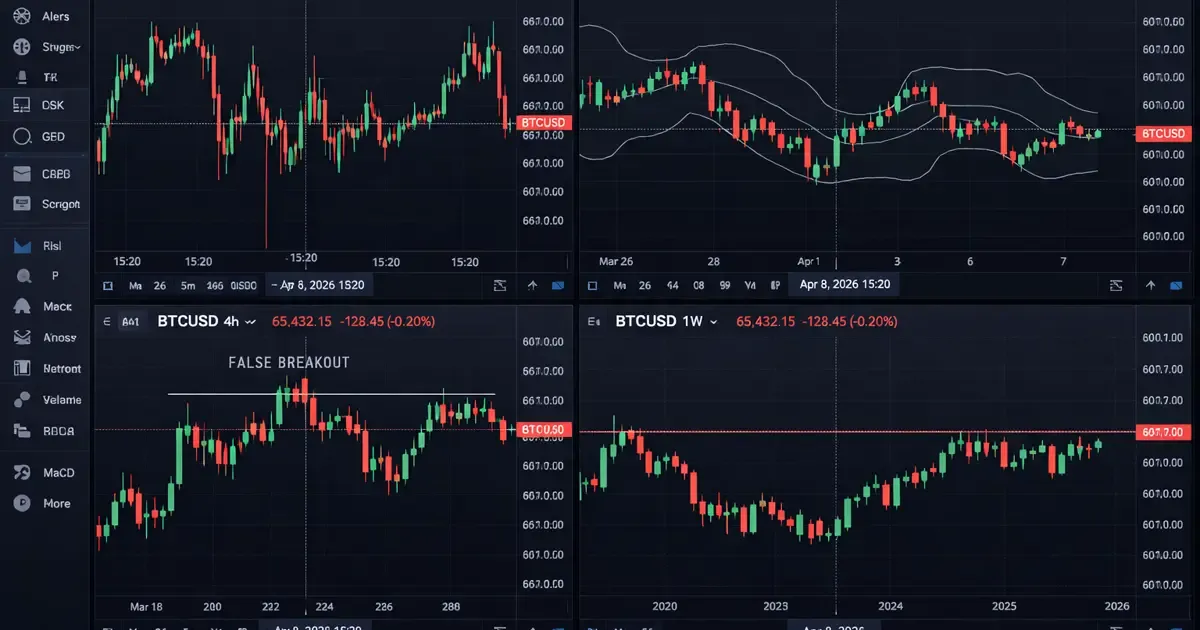Open the More sidebar menu
Image resolution: width=1200 pixels, height=630 pixels.
pyautogui.click(x=44, y=504)
